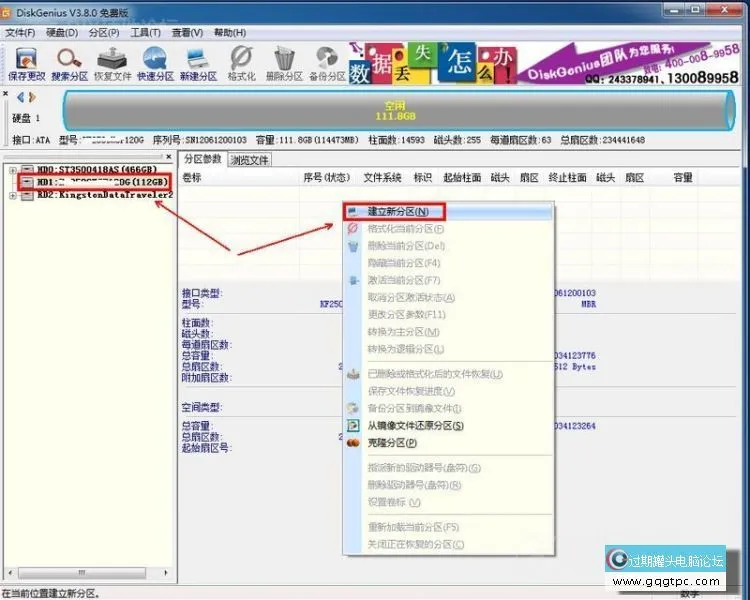Select 克隆分区(P) in the context menu
This screenshot has height=600, width=750.
click(392, 442)
